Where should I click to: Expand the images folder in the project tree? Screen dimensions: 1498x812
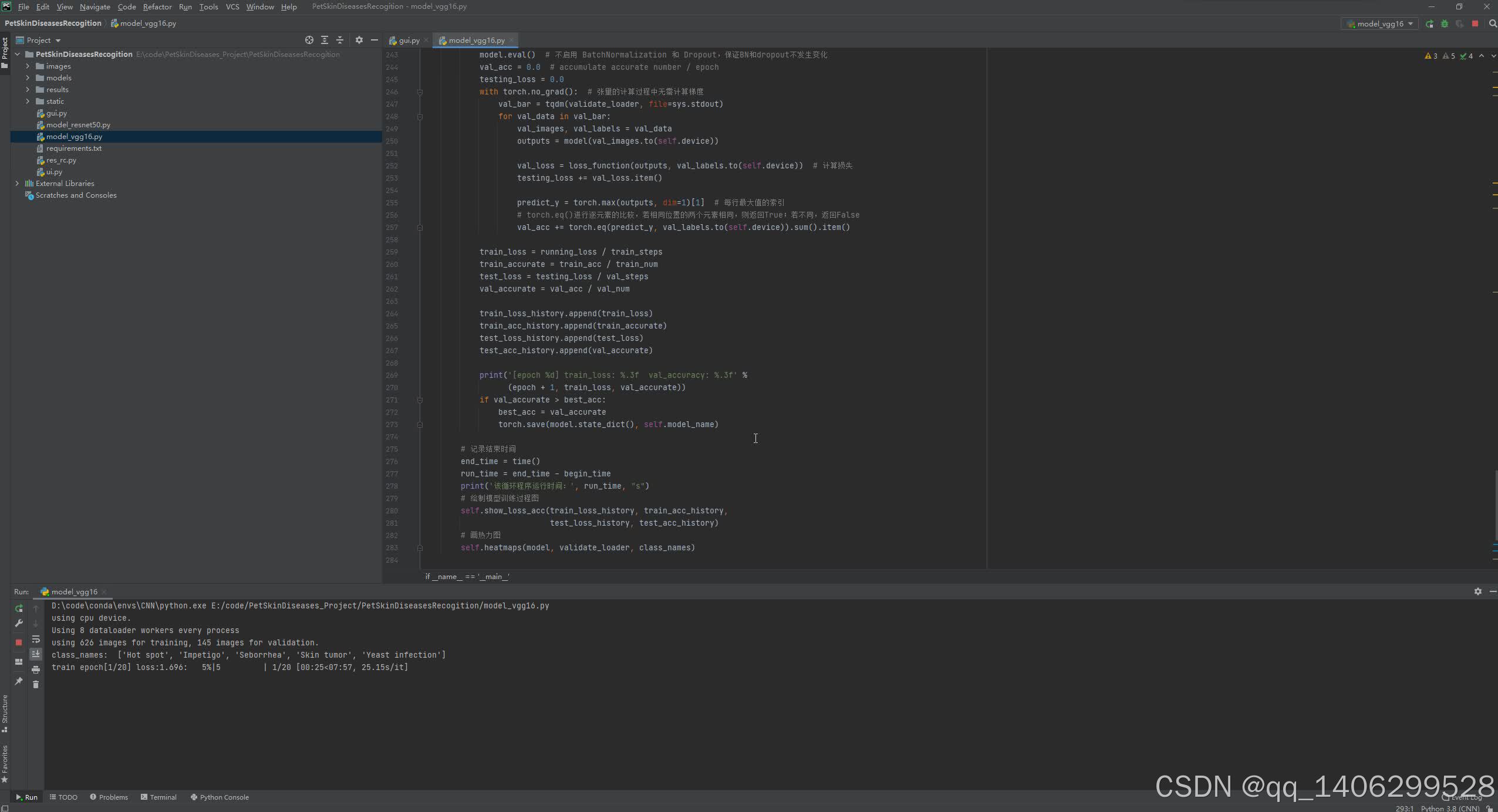28,66
